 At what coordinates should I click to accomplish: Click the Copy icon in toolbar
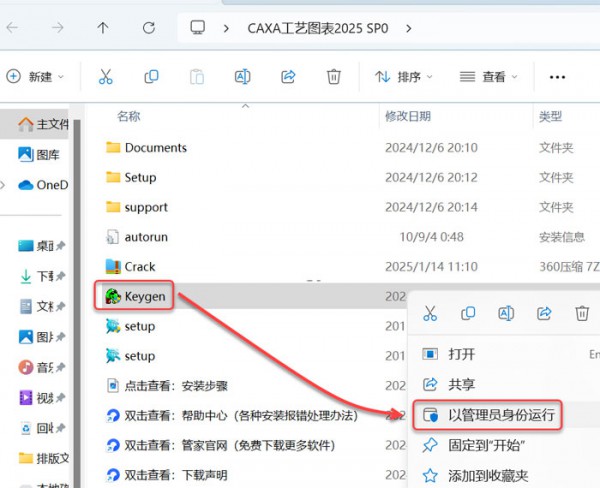tap(151, 77)
